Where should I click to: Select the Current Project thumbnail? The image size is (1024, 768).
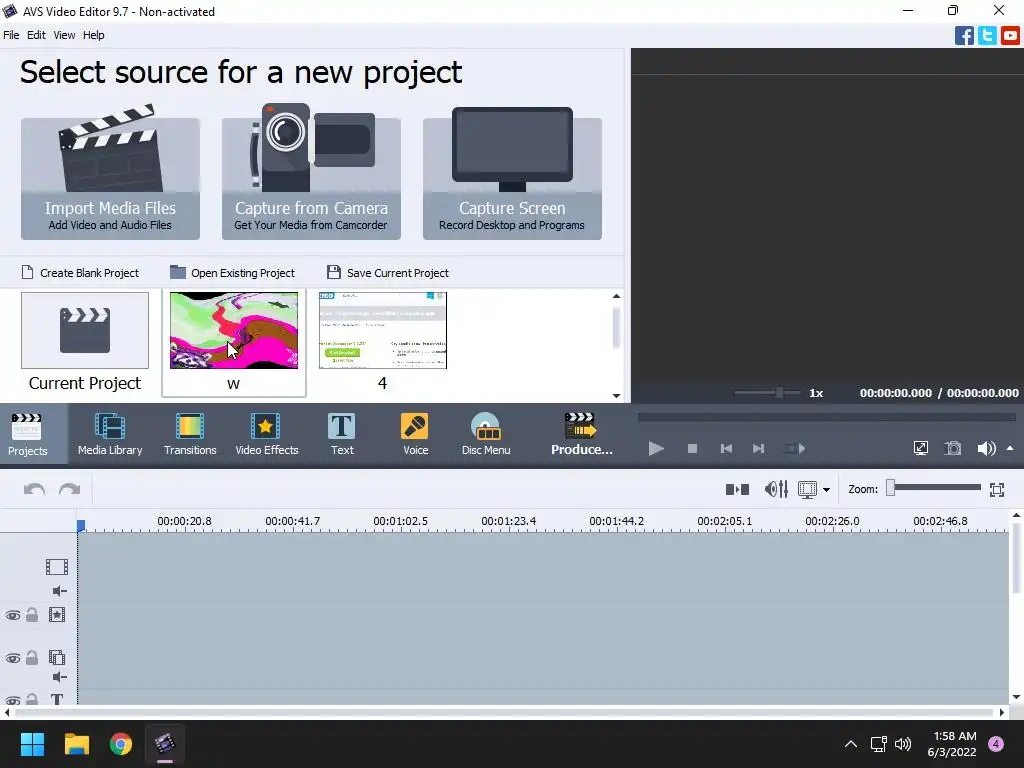pos(85,342)
